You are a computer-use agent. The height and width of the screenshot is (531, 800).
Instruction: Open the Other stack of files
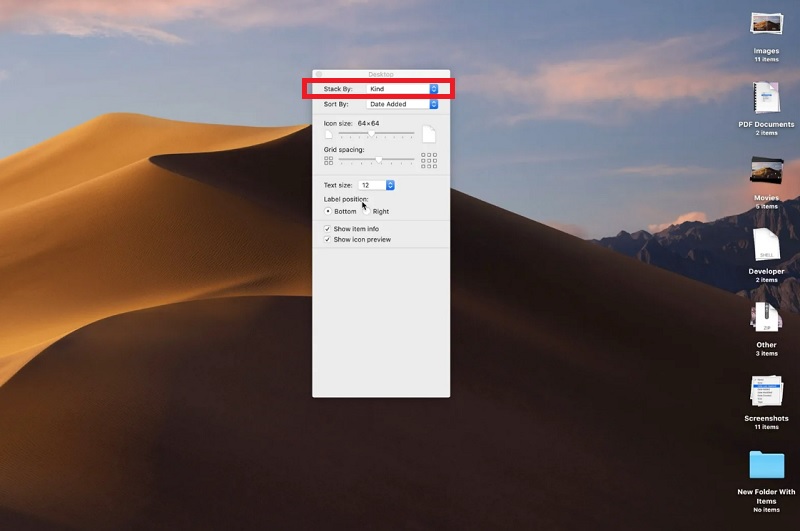point(766,318)
